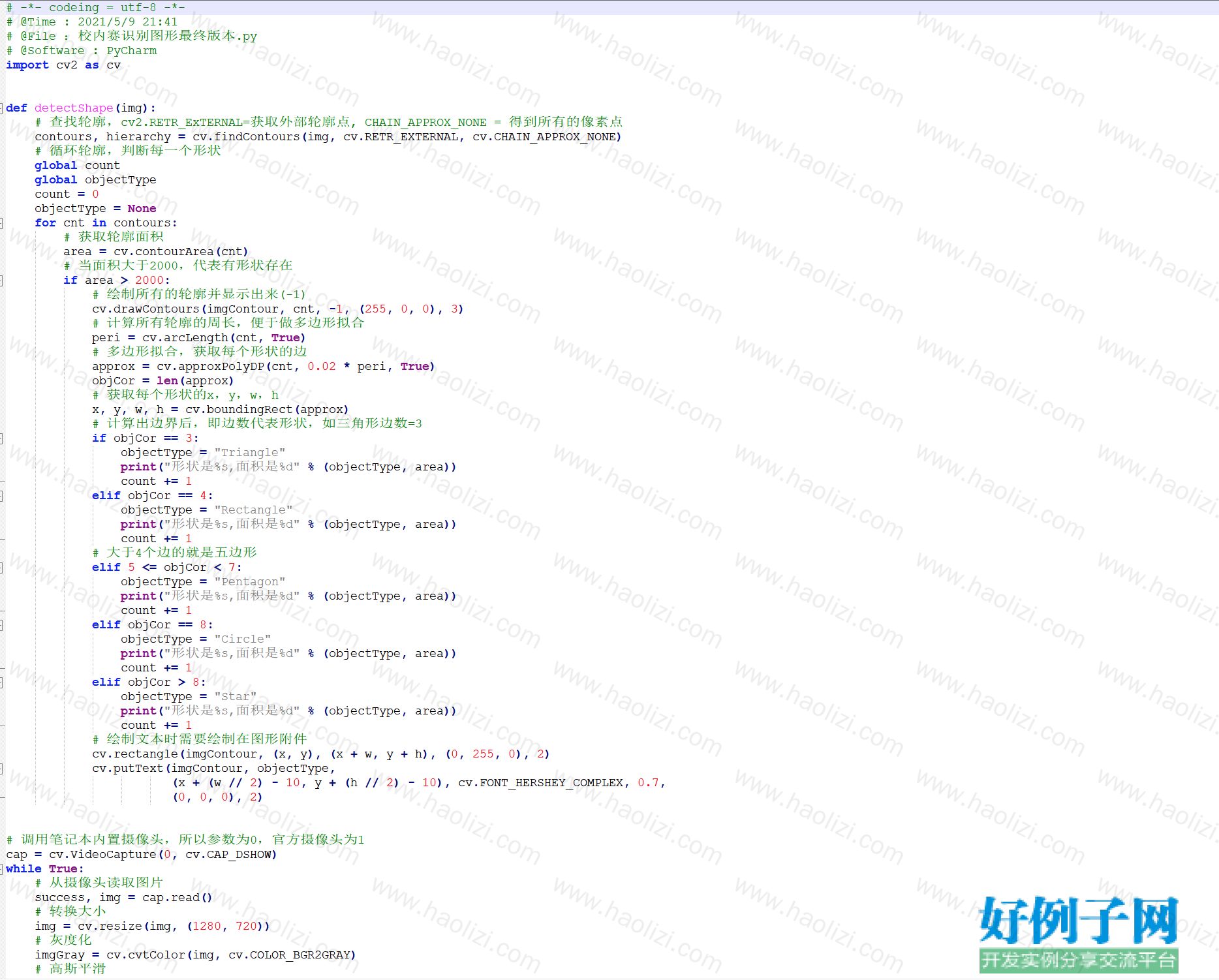
Task: Click 'elif 5 <= objCor < 7' condition
Action: pos(167,568)
